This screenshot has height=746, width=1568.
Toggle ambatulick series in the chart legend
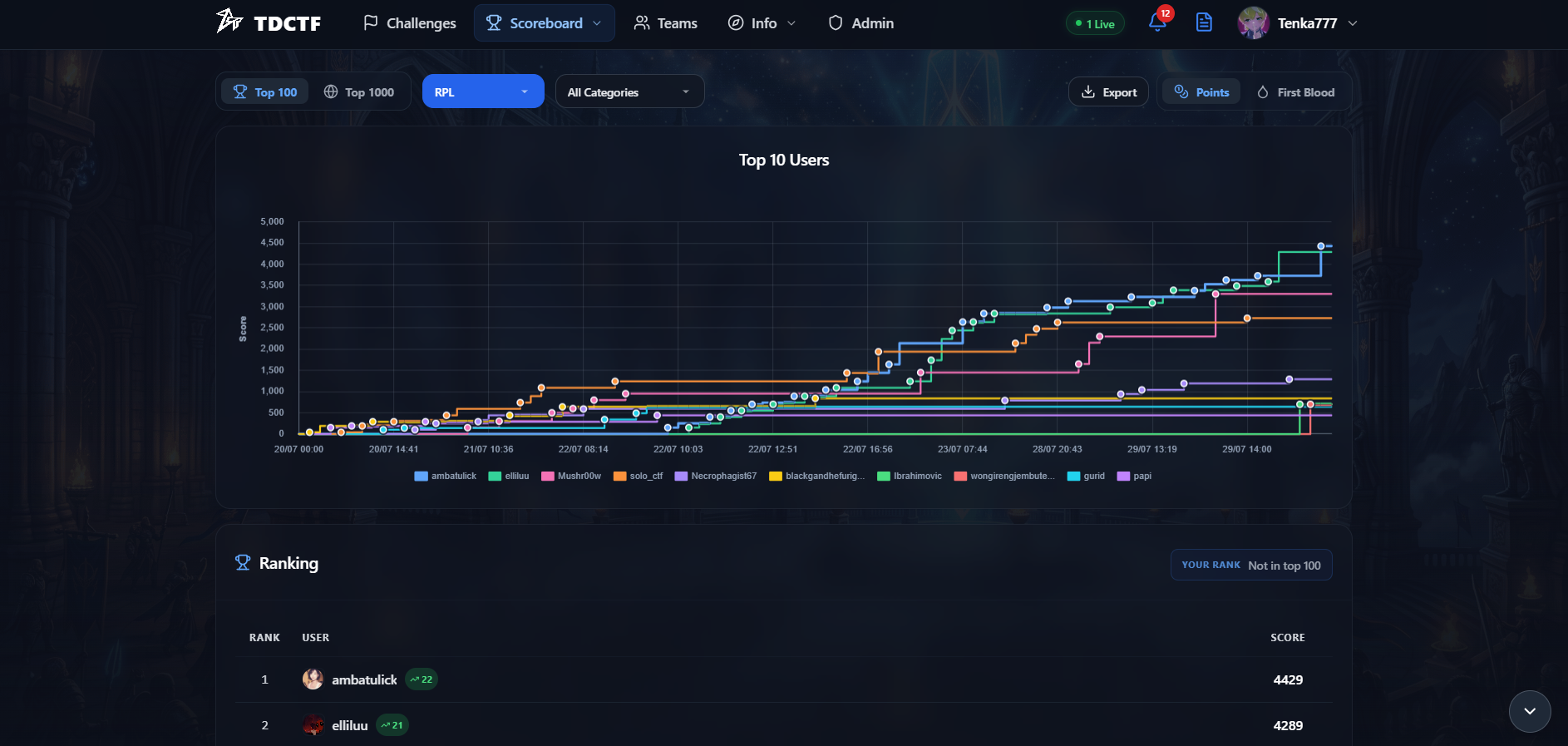[x=446, y=476]
